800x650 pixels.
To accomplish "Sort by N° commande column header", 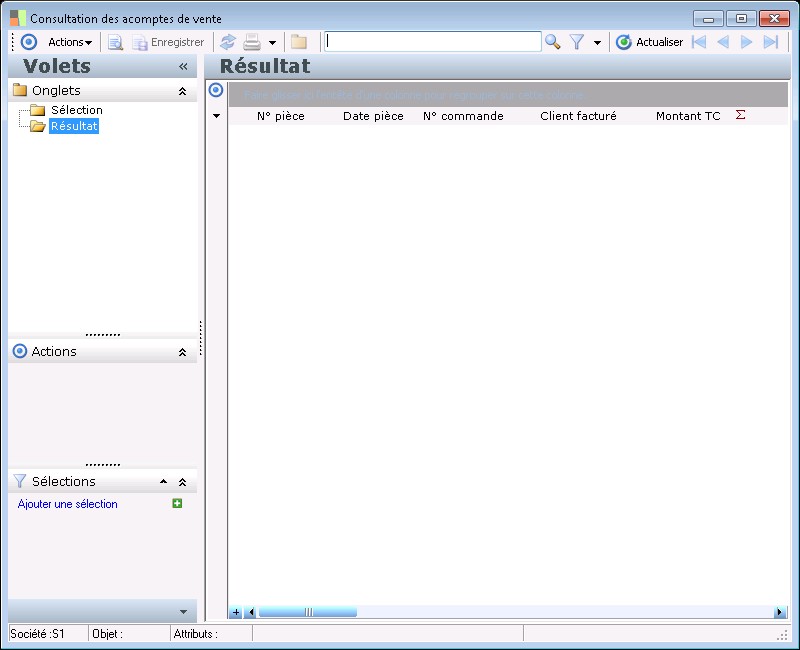I will click(463, 116).
